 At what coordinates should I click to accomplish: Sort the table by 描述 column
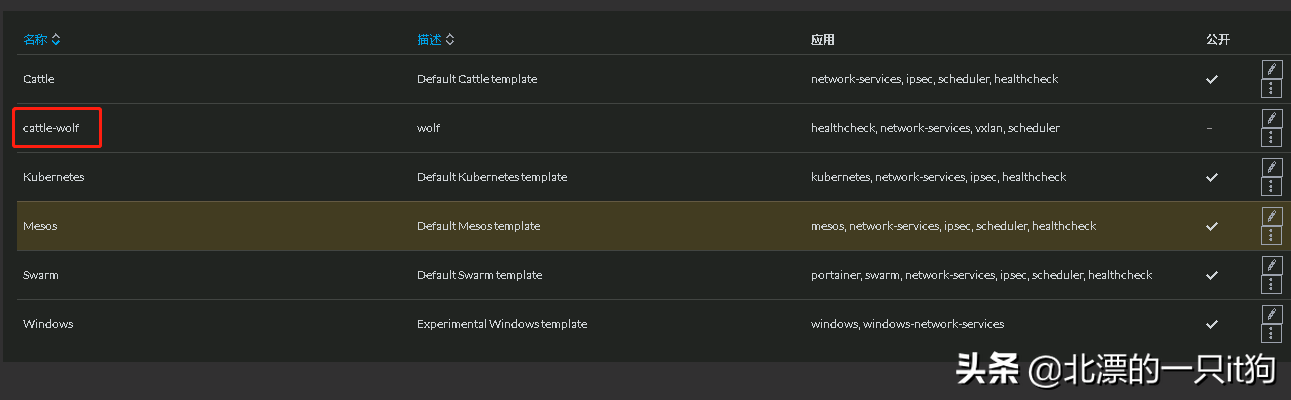pos(435,40)
